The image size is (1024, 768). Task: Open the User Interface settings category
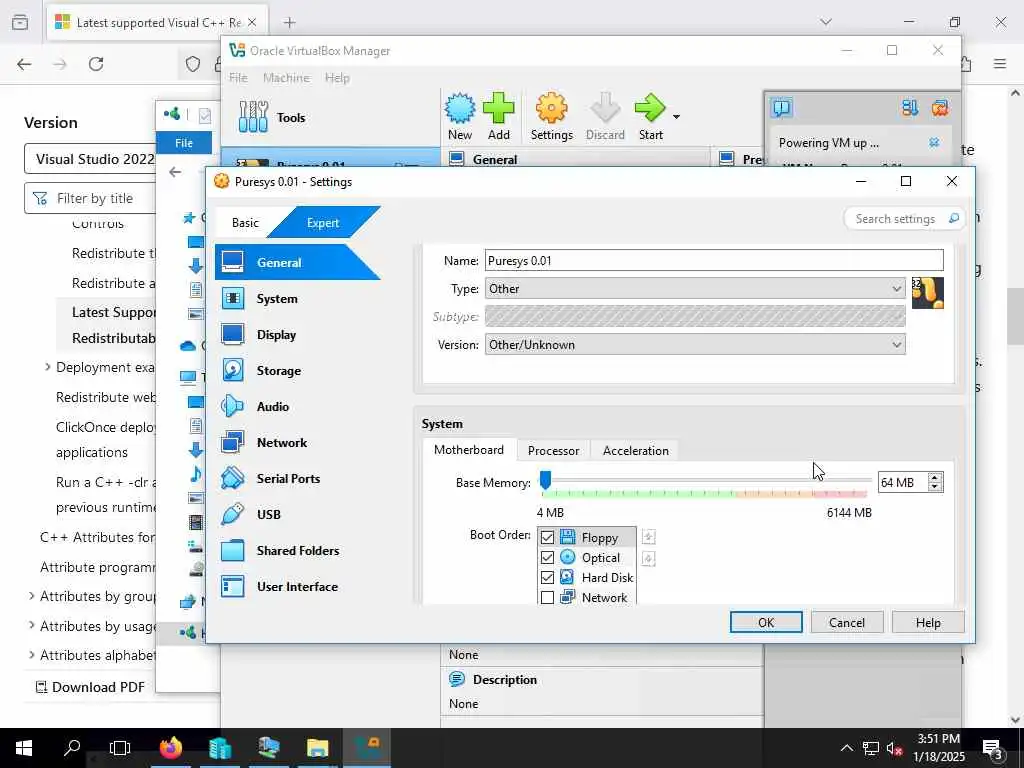(x=297, y=586)
